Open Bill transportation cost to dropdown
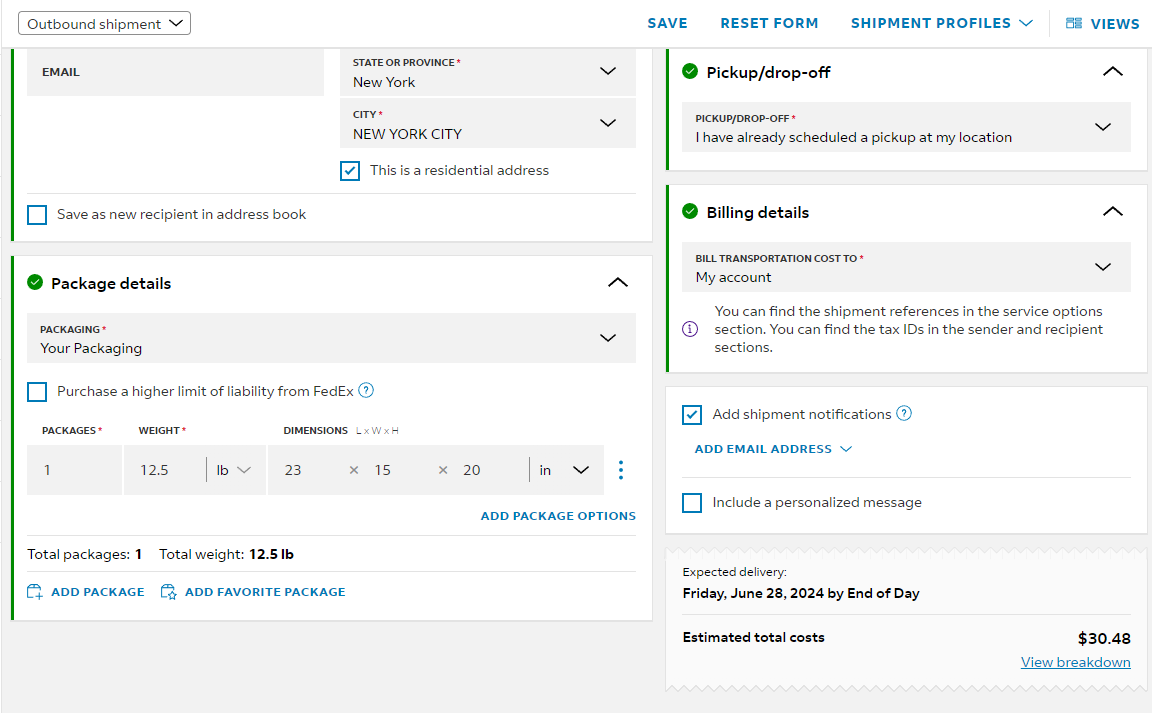 [x=906, y=267]
